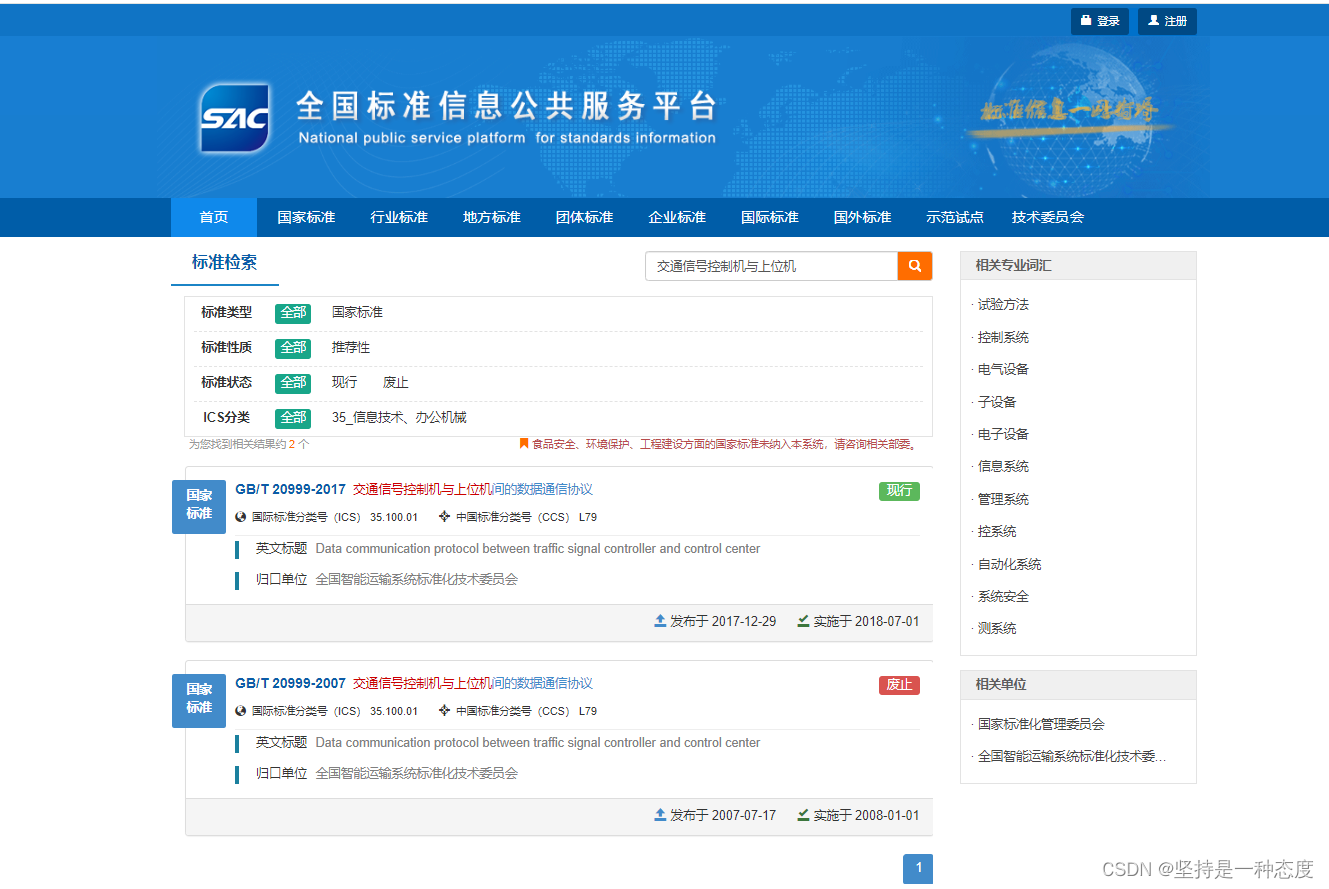Viewport: 1329px width, 889px height.
Task: Click the globe ICS icon in 20999-2007 entry
Action: coord(241,712)
